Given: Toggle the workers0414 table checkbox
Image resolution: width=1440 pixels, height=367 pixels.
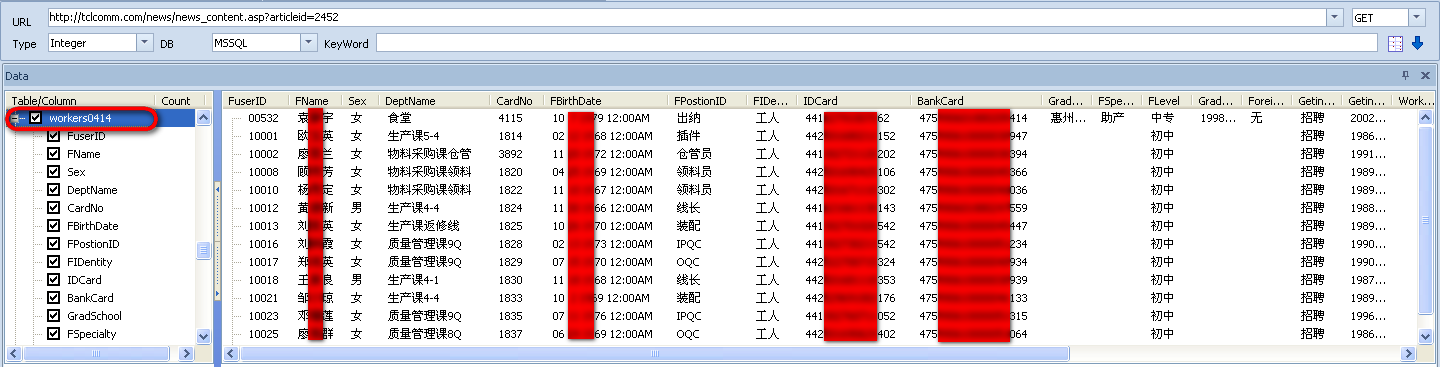Looking at the screenshot, I should [36, 118].
